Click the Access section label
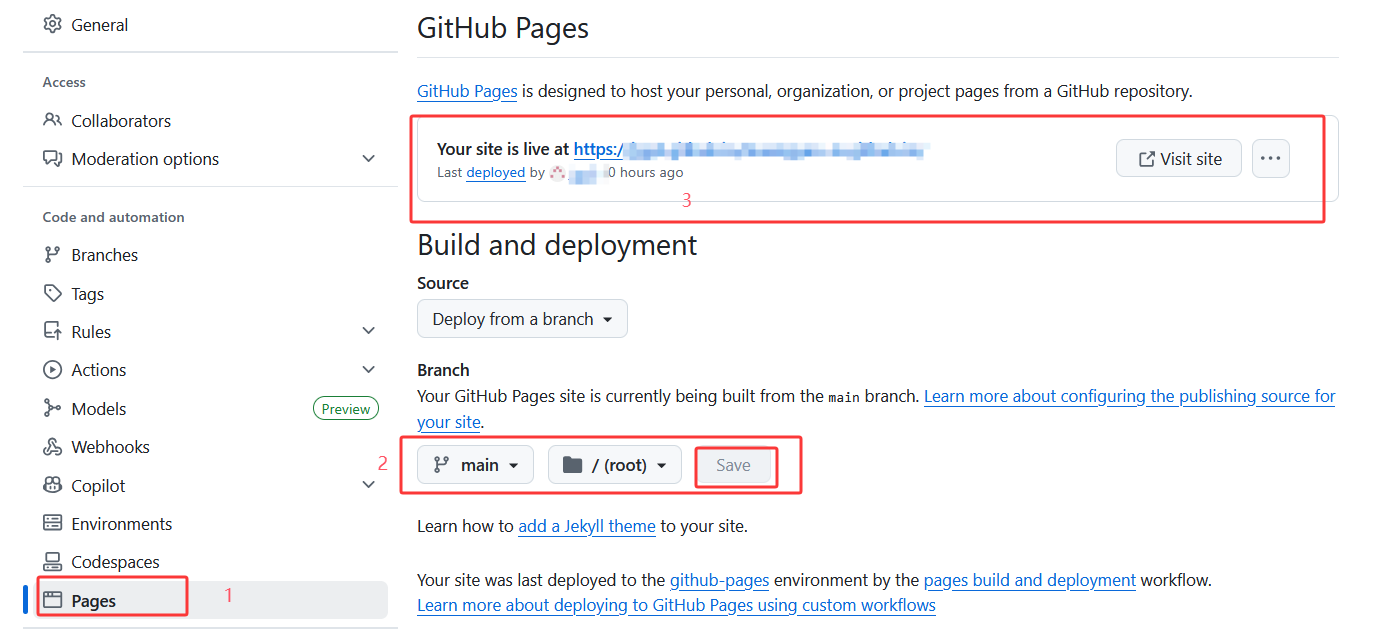 (x=64, y=82)
